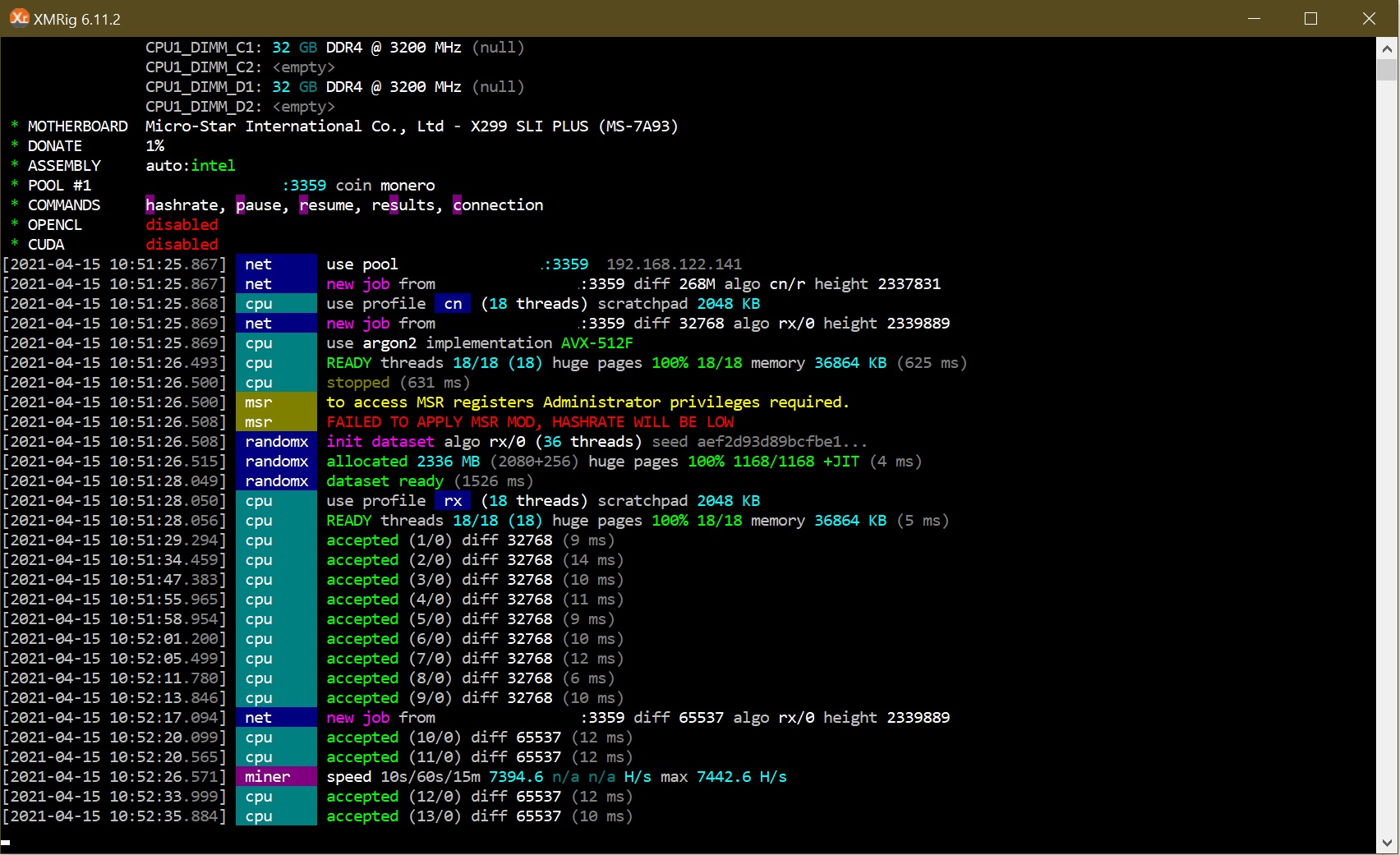The height and width of the screenshot is (855, 1400).
Task: Minimize the XMRig console window
Action: [1254, 18]
